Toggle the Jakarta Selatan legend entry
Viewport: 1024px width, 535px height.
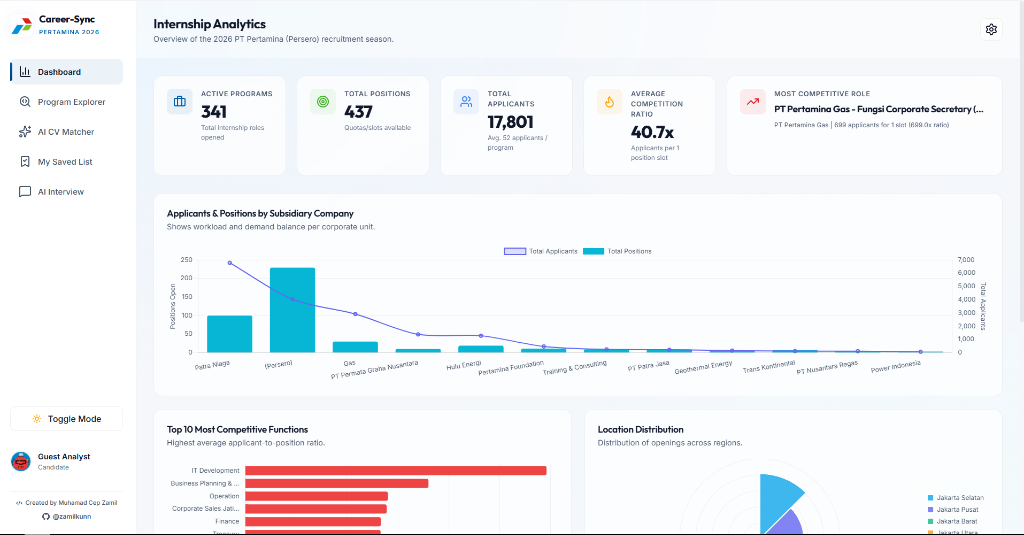pyautogui.click(x=955, y=498)
